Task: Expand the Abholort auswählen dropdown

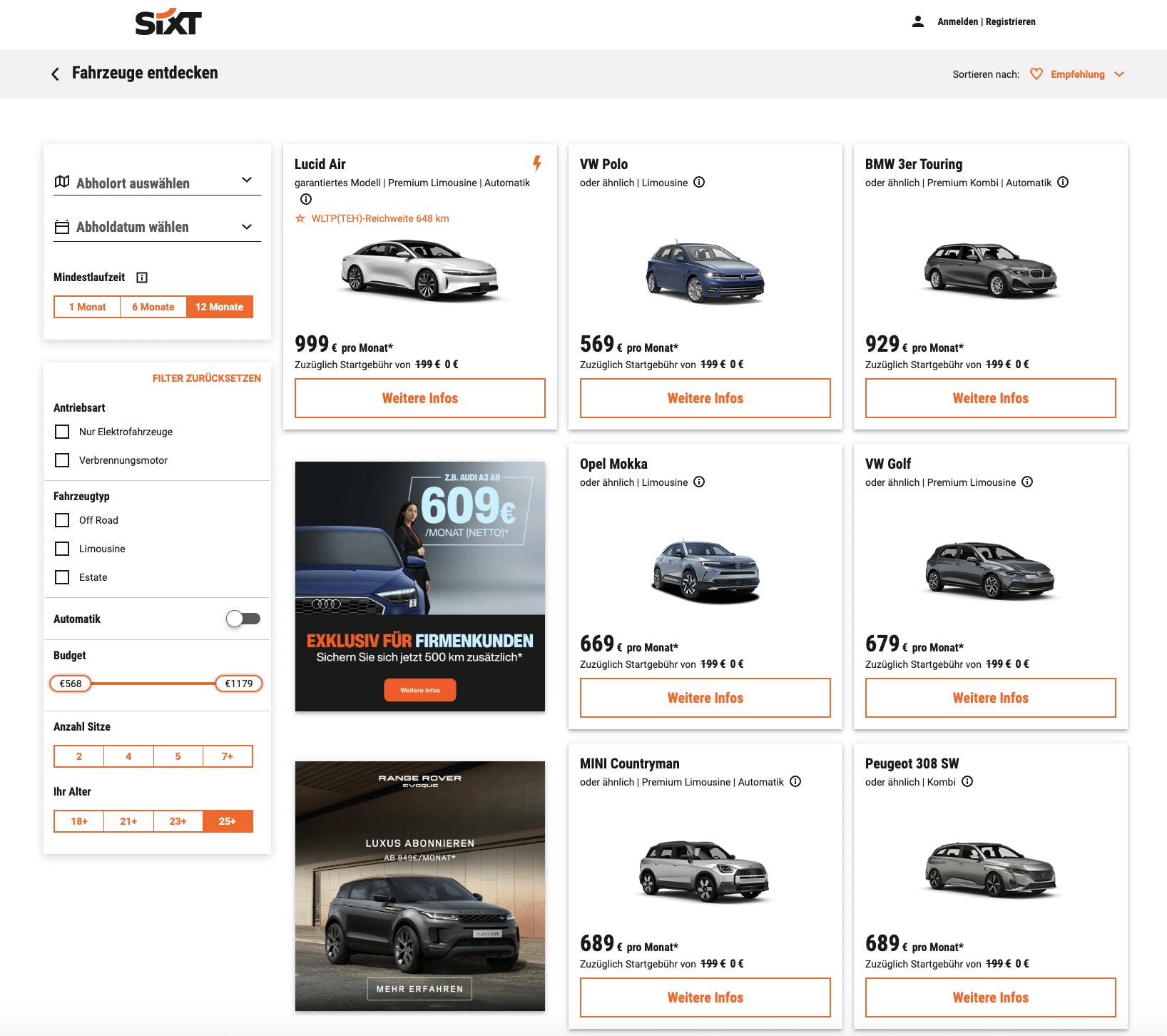Action: pos(157,182)
